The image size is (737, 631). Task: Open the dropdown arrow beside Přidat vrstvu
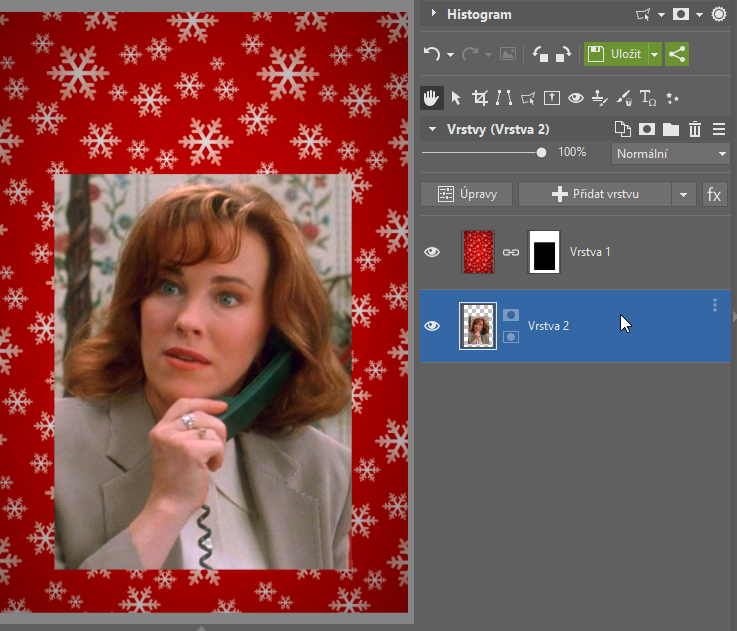point(684,194)
